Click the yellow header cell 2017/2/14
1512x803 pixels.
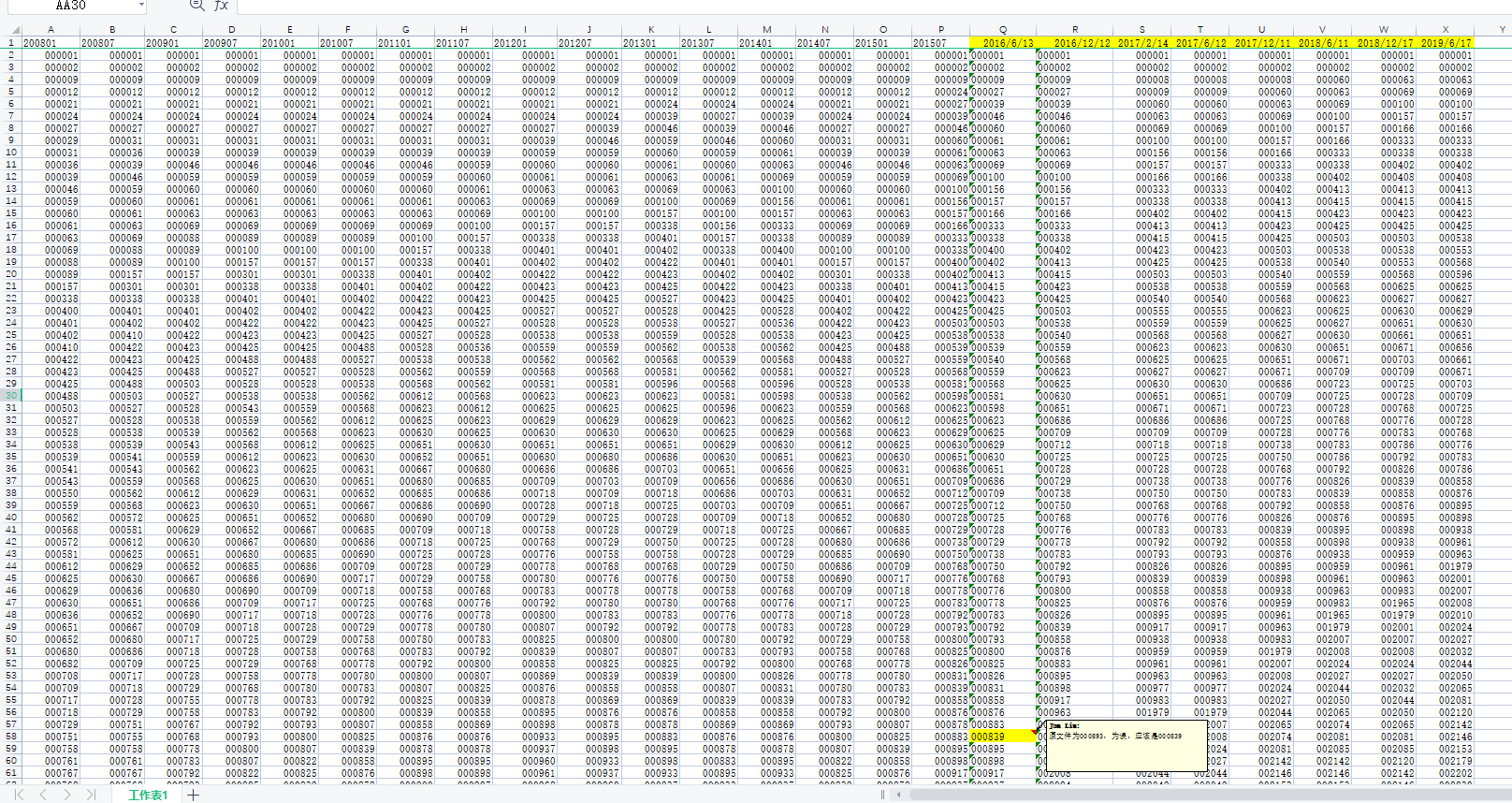tap(1141, 43)
